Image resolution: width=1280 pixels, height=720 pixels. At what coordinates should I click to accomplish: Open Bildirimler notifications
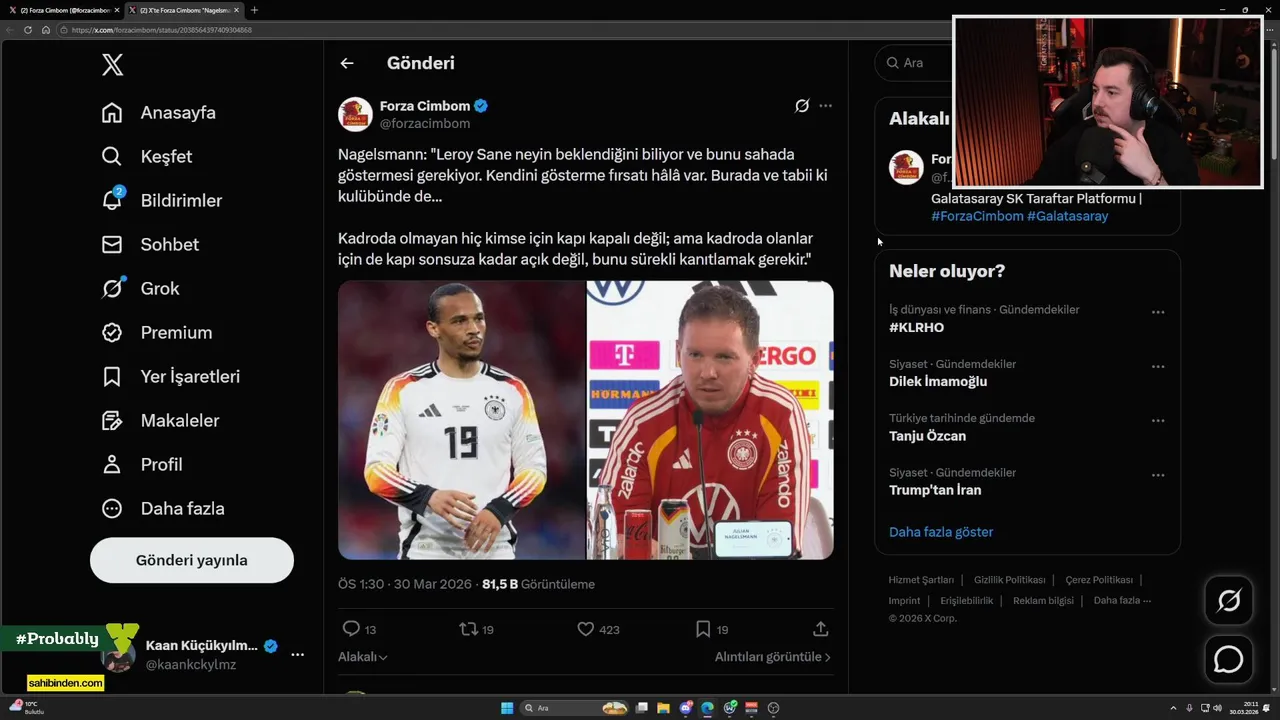pos(162,201)
